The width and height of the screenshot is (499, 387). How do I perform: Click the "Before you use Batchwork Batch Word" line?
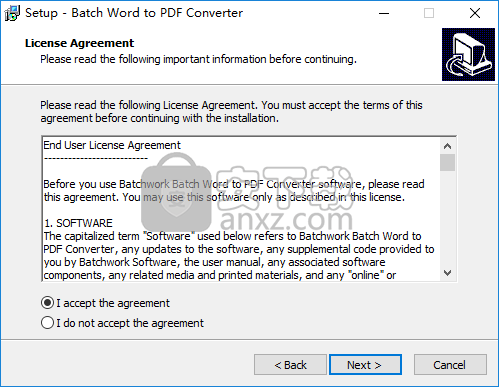coord(234,184)
